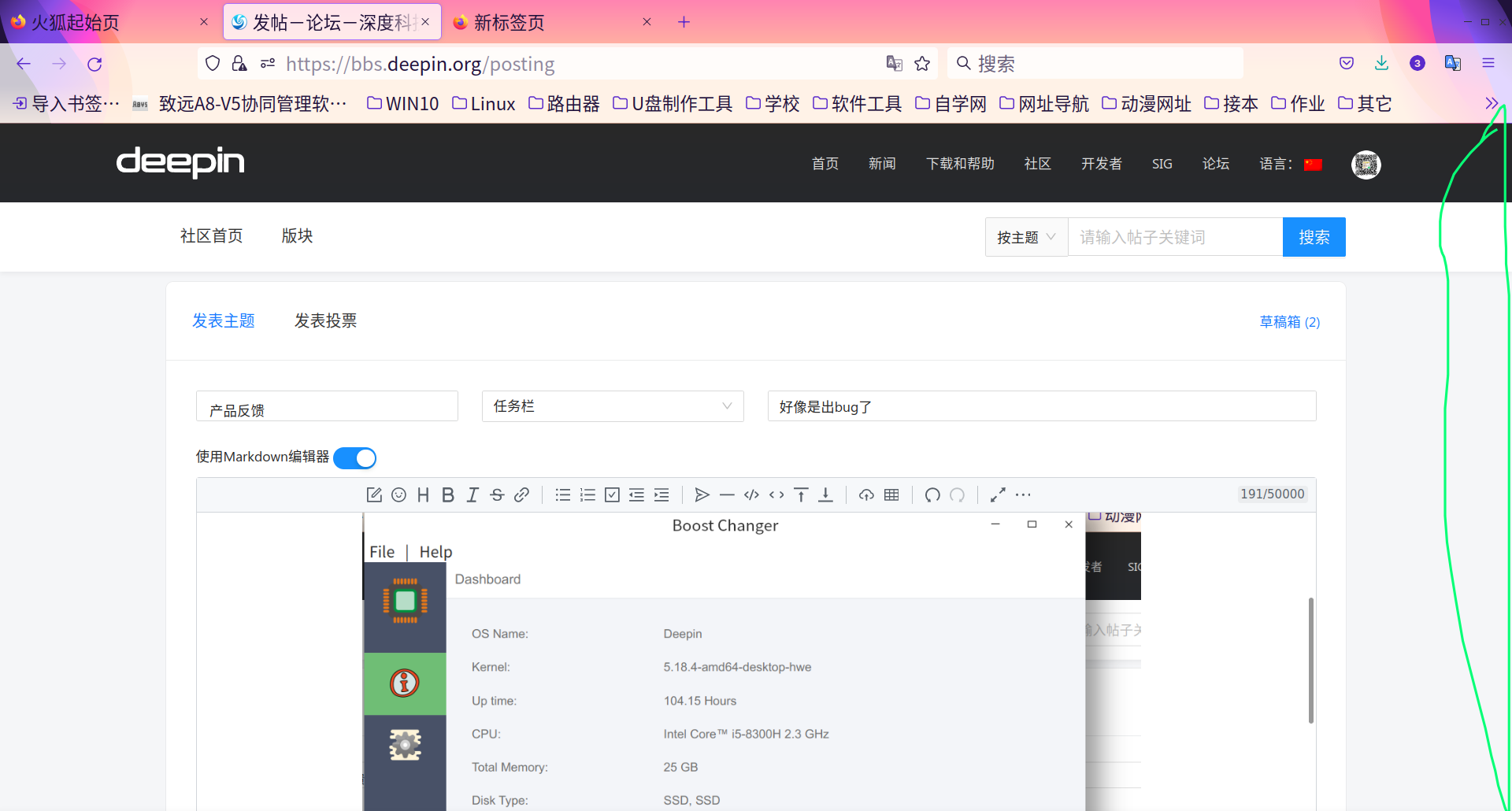Screen dimensions: 1512x811
Task: Insert a code block with the </> icon
Action: [751, 494]
